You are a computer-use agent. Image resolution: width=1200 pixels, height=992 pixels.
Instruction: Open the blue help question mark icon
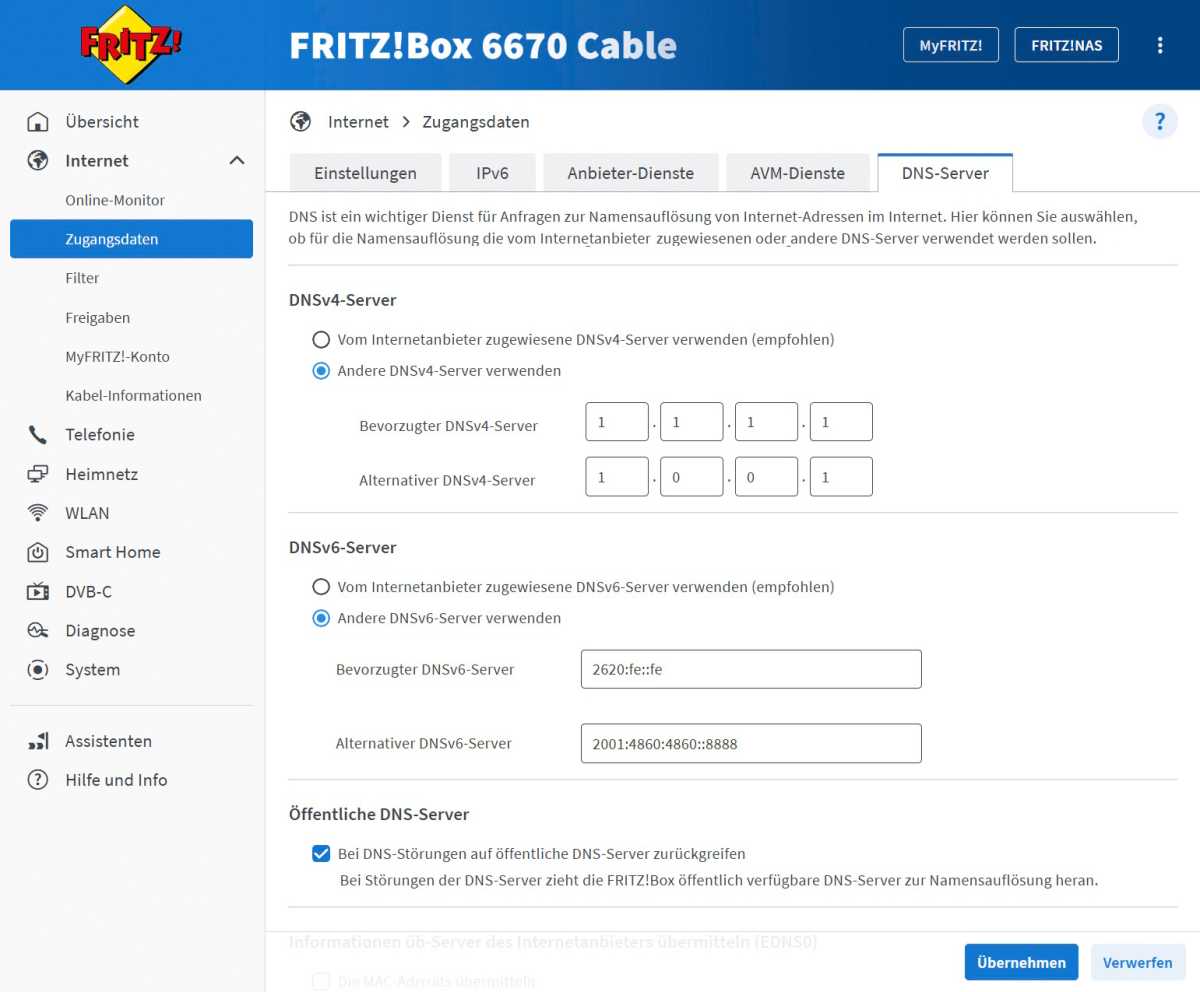pos(1160,122)
